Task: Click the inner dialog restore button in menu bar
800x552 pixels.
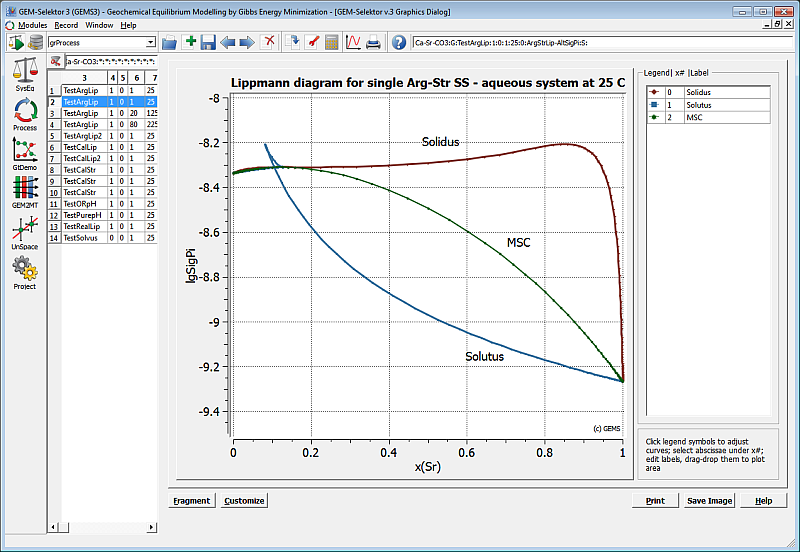Action: (x=778, y=24)
